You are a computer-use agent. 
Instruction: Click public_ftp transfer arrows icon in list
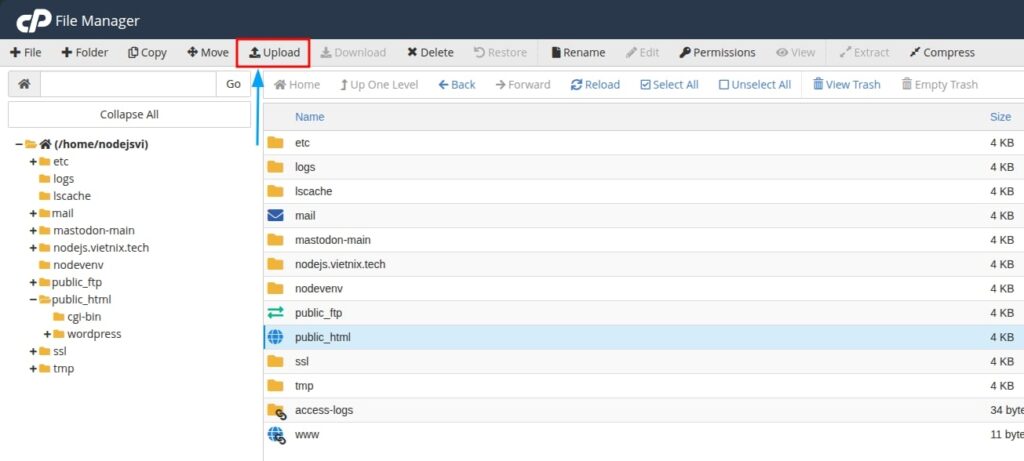[276, 313]
